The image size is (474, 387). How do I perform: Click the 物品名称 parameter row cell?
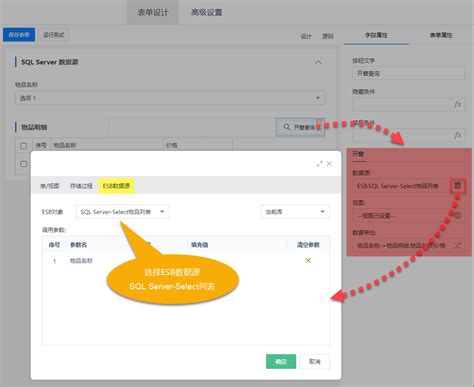tap(81, 261)
